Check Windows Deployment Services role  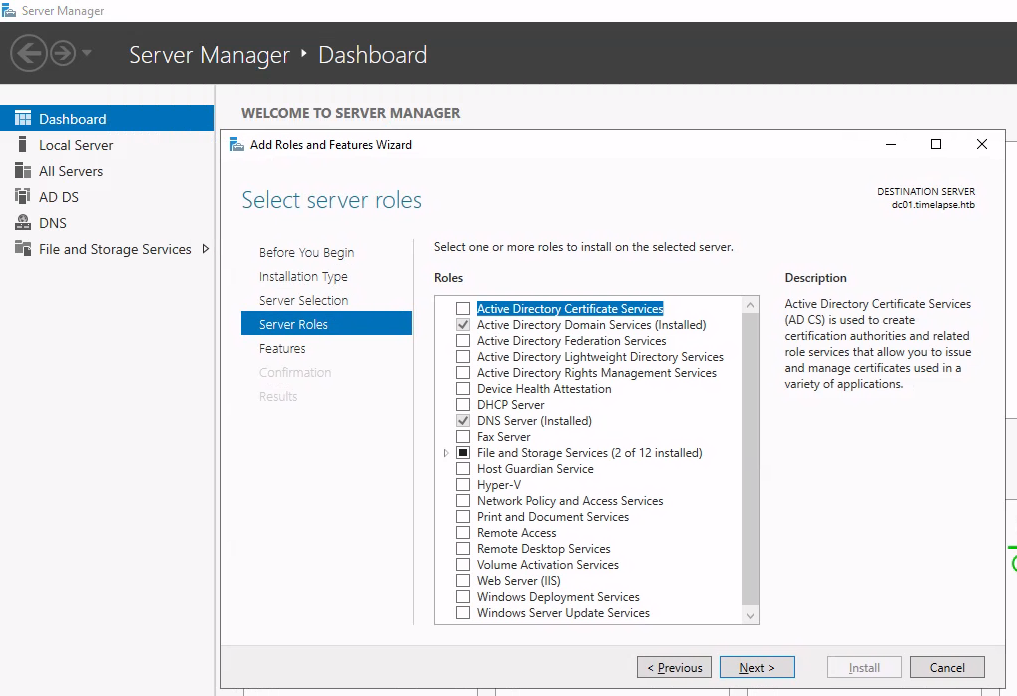point(463,597)
